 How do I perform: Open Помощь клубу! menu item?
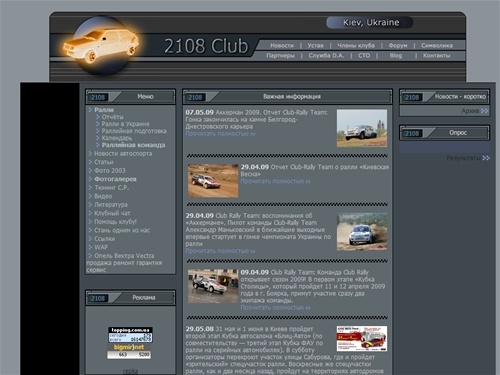tap(115, 222)
